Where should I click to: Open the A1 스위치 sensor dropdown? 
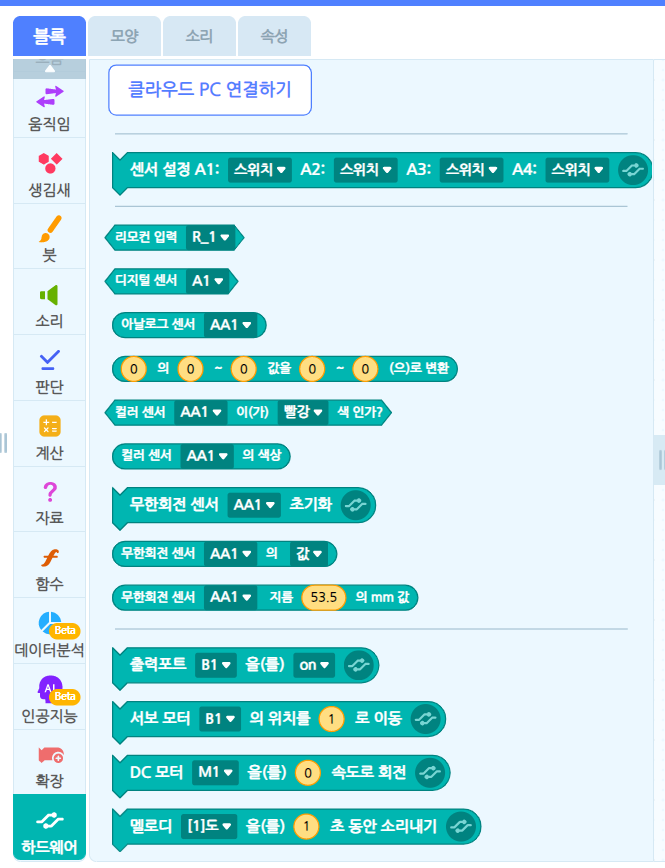[260, 169]
